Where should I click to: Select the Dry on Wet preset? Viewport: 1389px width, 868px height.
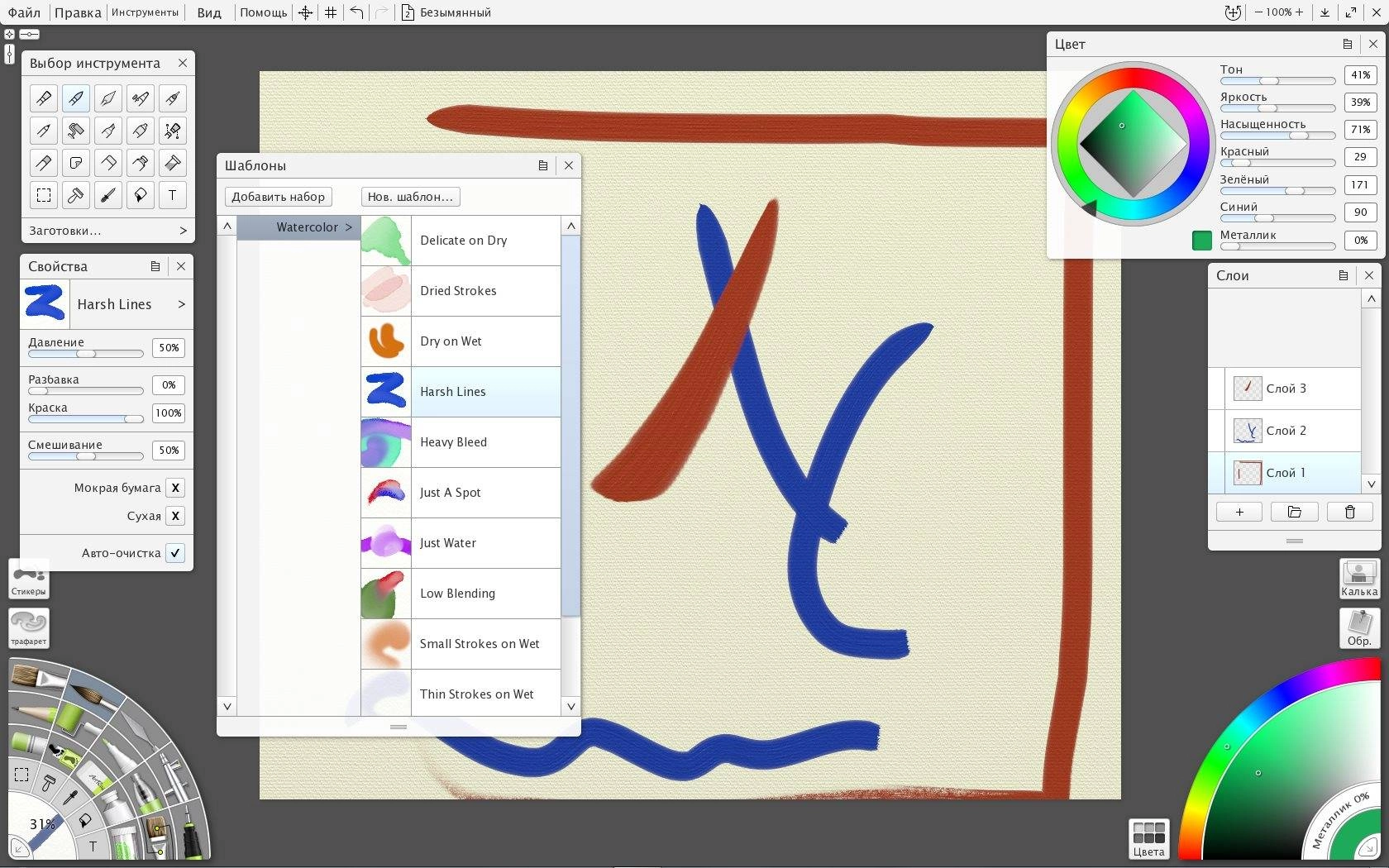461,341
